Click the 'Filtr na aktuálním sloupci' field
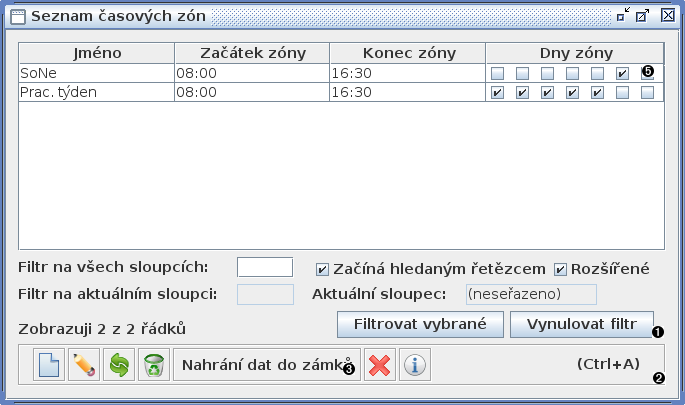The height and width of the screenshot is (405, 685). coord(265,294)
